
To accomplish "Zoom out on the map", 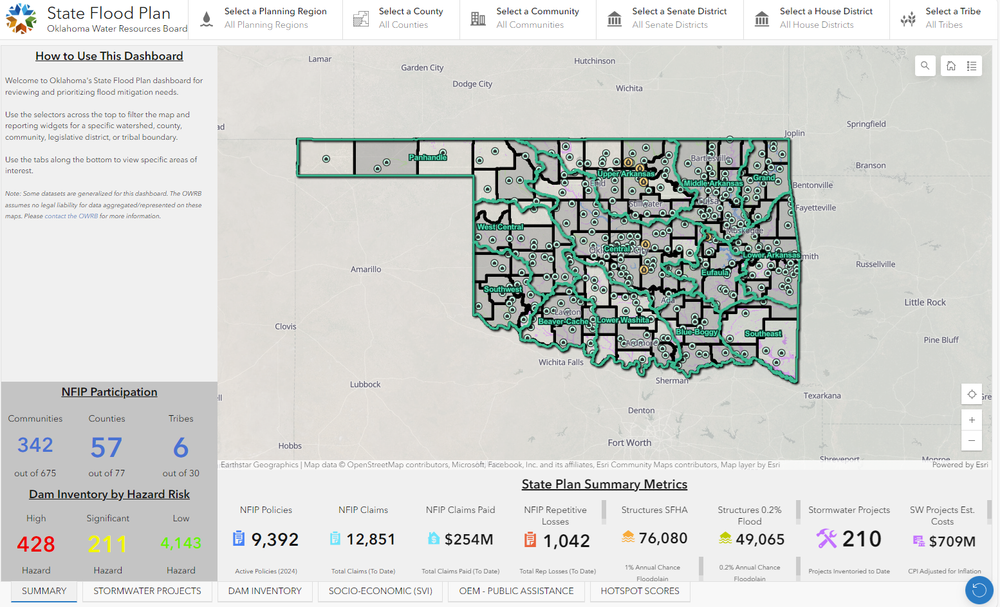I will pyautogui.click(x=971, y=441).
